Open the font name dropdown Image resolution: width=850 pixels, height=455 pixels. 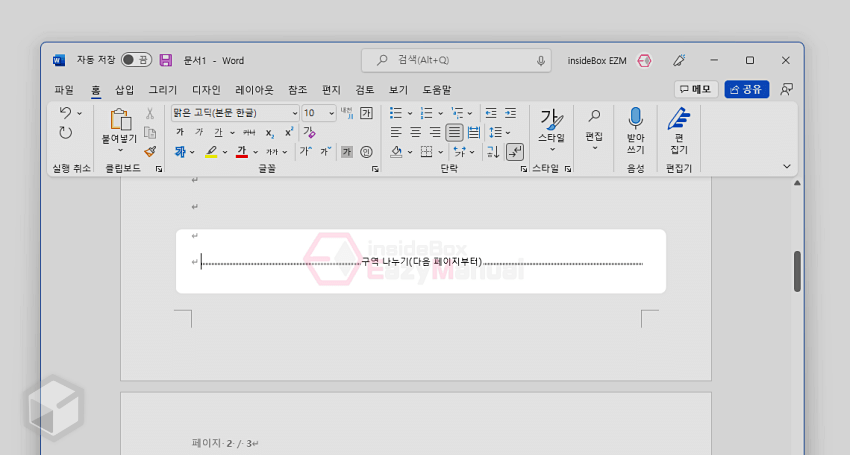point(295,113)
